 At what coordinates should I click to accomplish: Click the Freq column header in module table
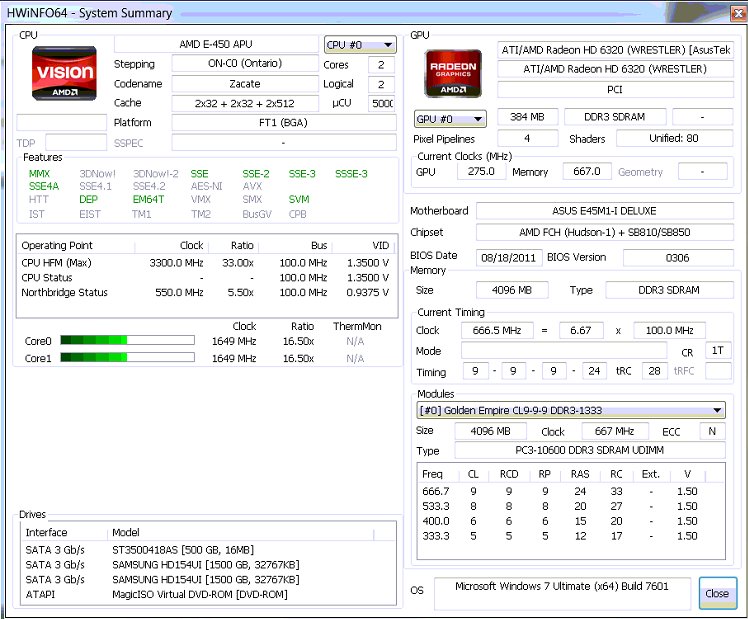438,474
